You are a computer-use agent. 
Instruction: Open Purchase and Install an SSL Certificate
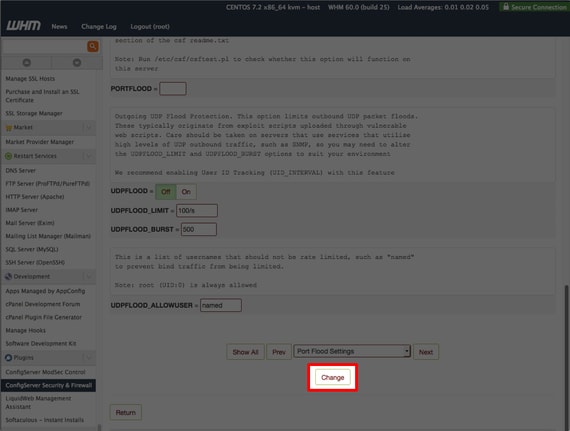(x=42, y=96)
